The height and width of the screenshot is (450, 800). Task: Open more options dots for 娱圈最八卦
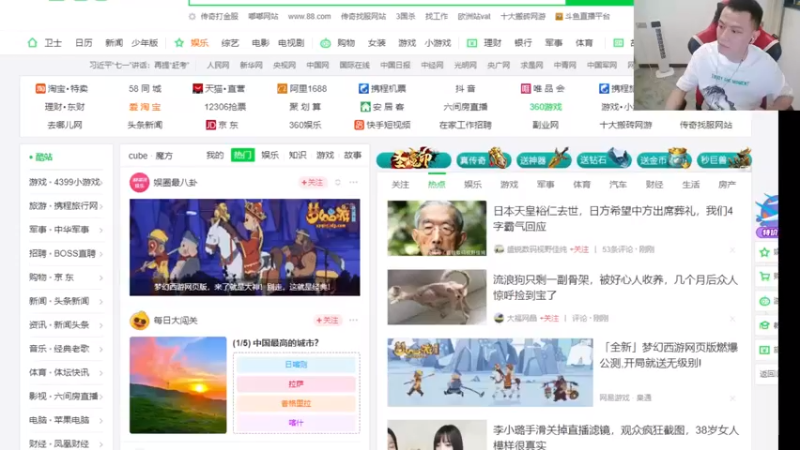pos(354,182)
